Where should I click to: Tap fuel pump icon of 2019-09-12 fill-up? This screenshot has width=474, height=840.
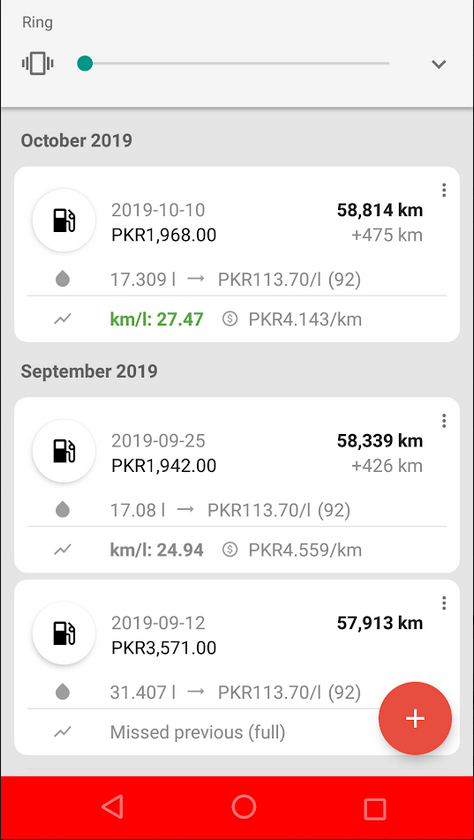point(64,633)
